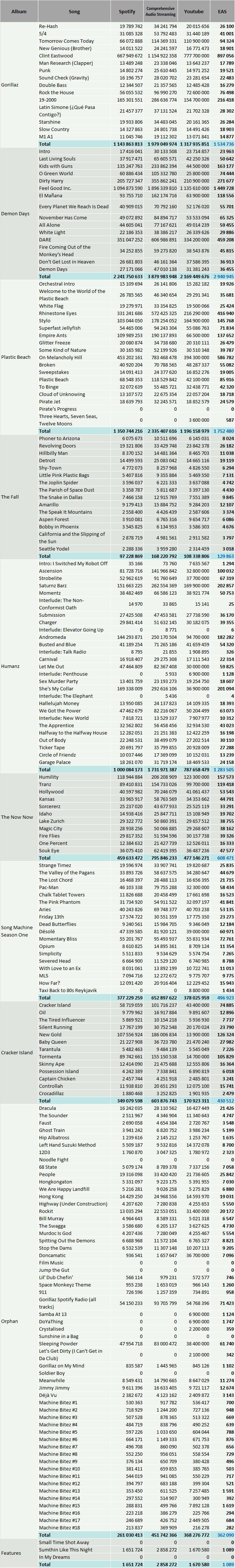Click the DARE song name
Screen dimensions: 235x1568
pyautogui.click(x=46, y=239)
